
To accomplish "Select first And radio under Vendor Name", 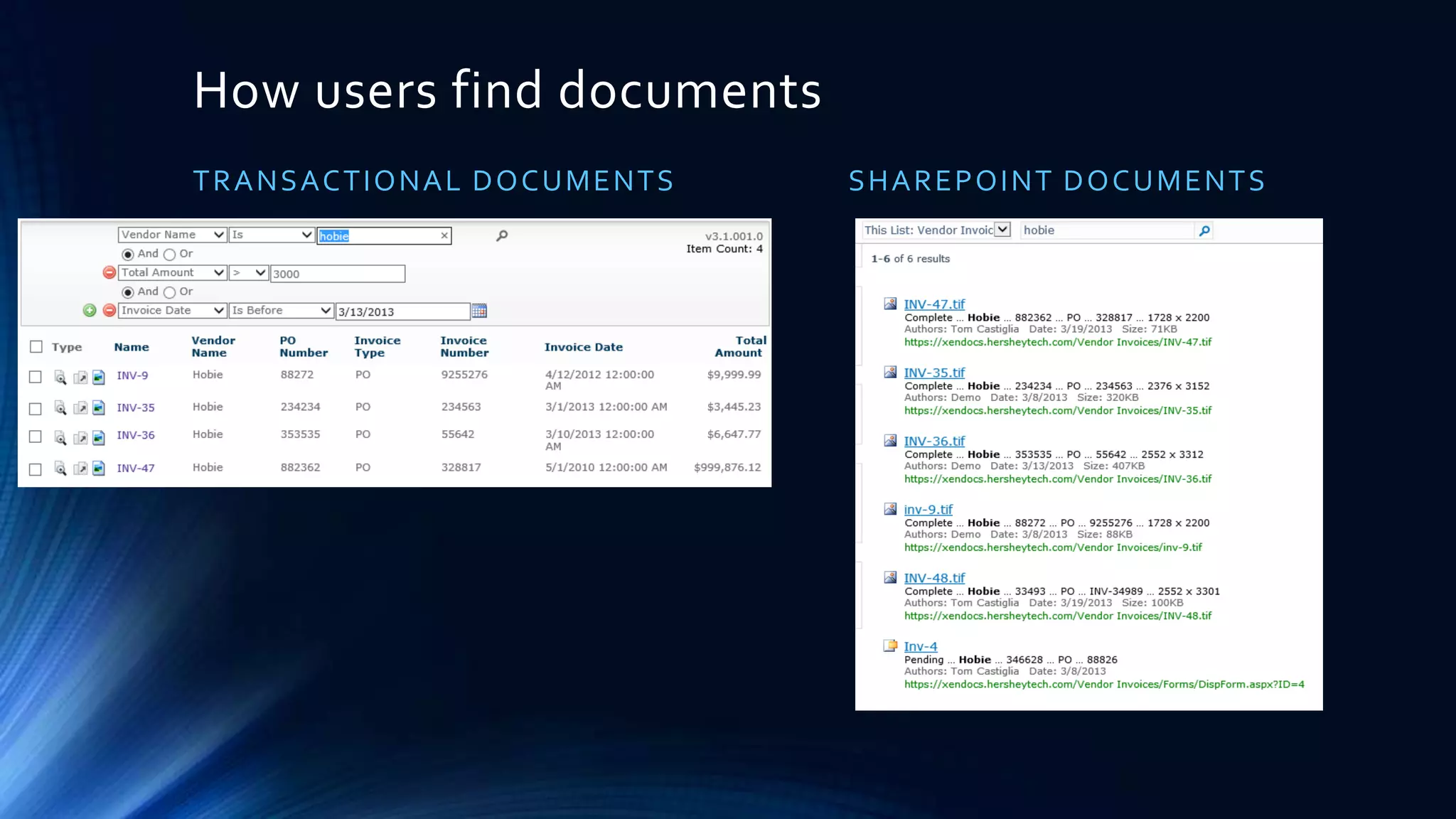I will point(128,255).
